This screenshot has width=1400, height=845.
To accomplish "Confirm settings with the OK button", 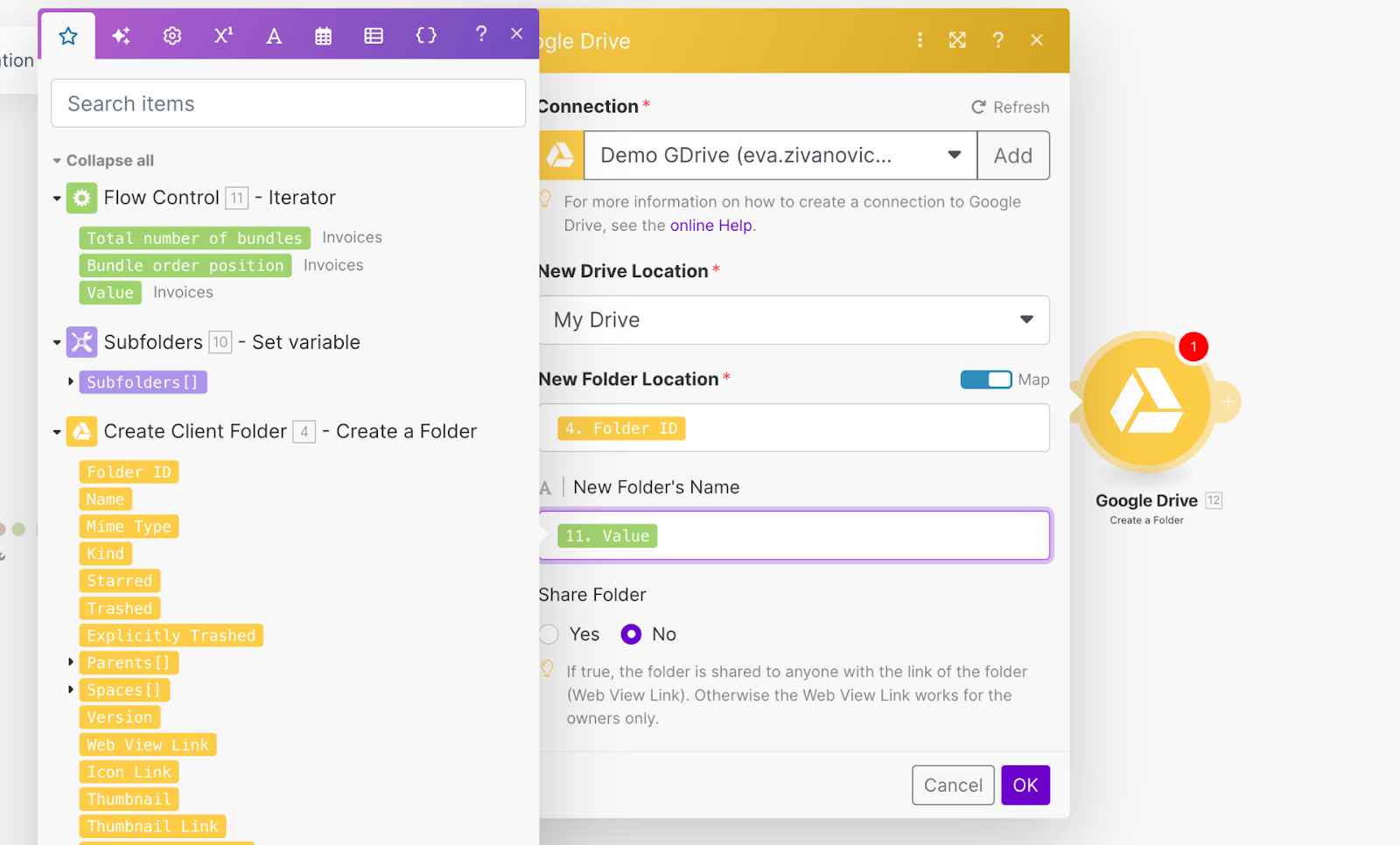I will point(1025,786).
